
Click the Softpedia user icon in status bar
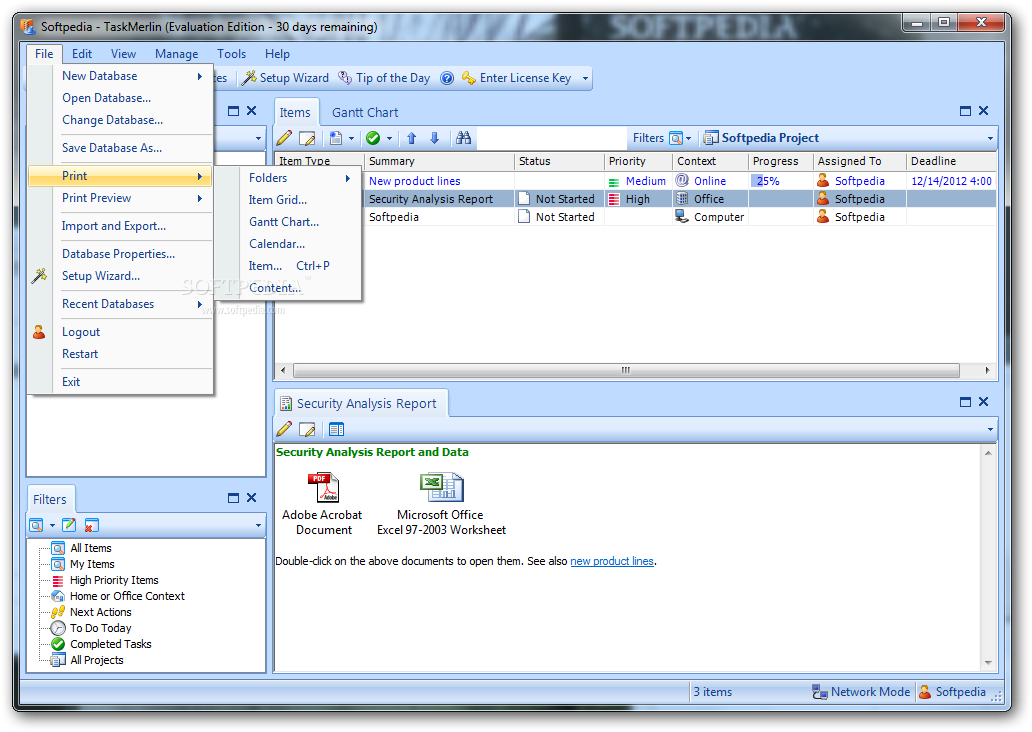[925, 692]
